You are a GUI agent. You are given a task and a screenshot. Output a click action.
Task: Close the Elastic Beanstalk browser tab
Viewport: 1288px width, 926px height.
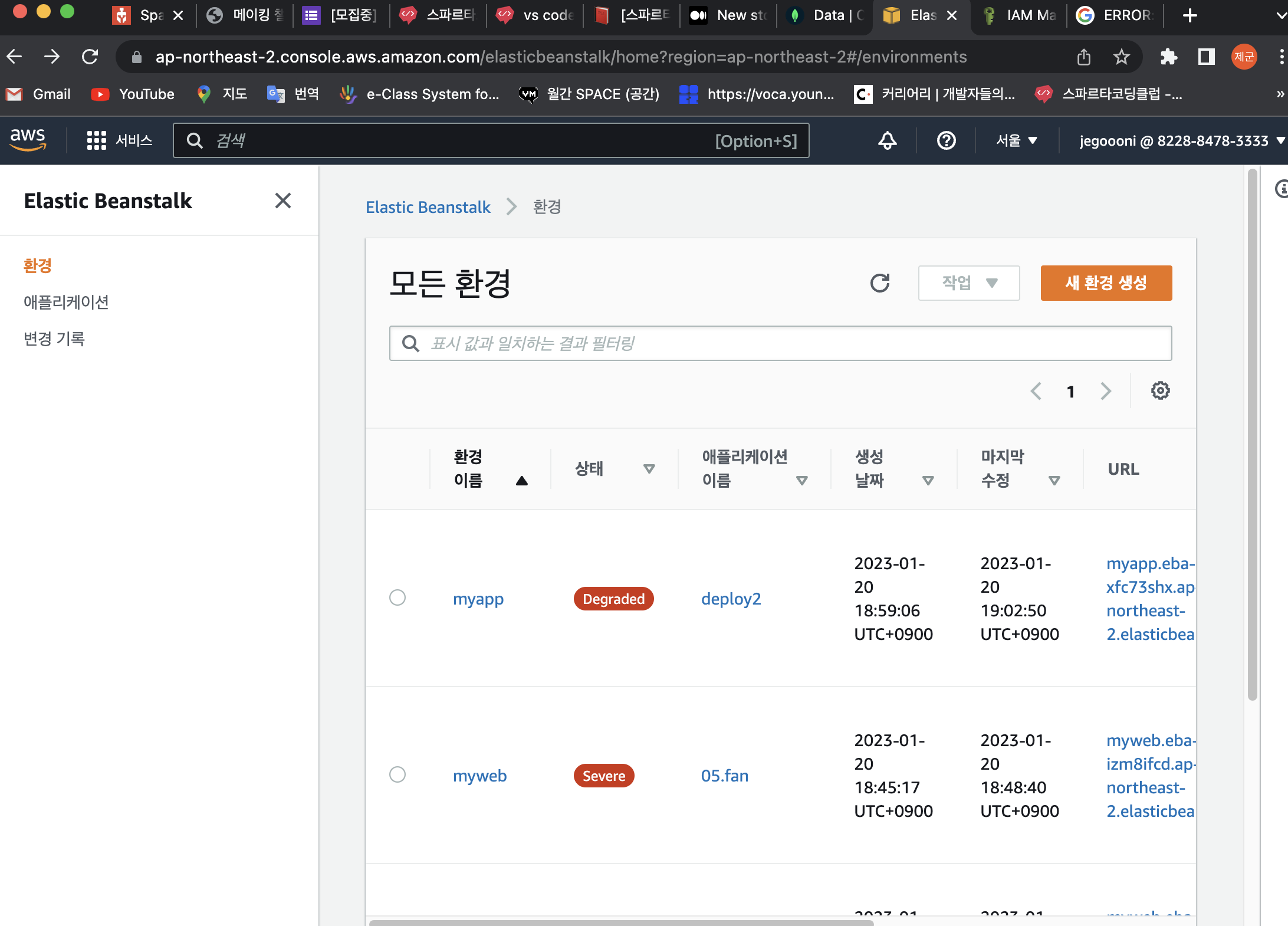[x=952, y=15]
